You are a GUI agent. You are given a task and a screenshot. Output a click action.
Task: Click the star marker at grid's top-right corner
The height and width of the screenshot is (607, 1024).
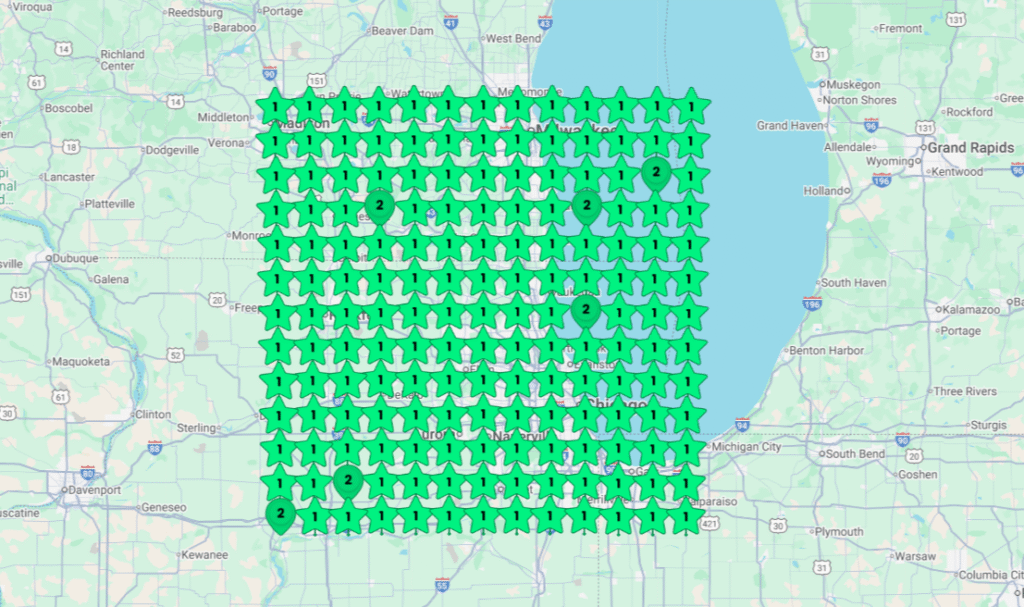click(x=690, y=105)
